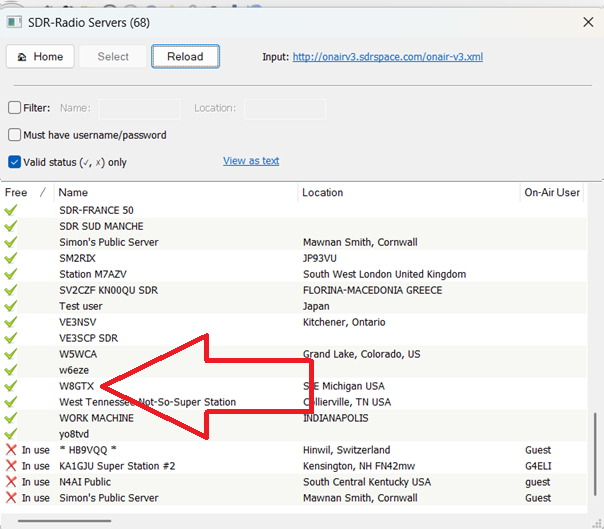Image resolution: width=604 pixels, height=529 pixels.
Task: Sort by the Free column header
Action: (27, 192)
